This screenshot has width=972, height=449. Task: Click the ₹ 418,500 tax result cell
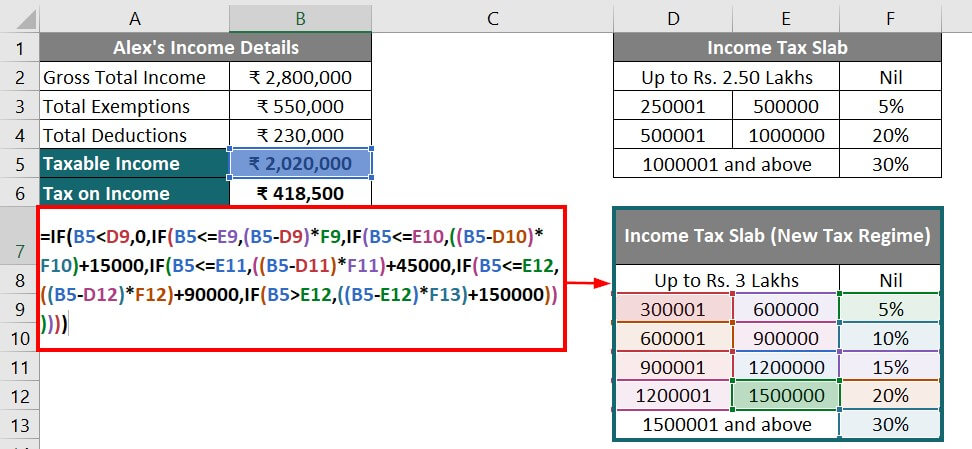301,193
